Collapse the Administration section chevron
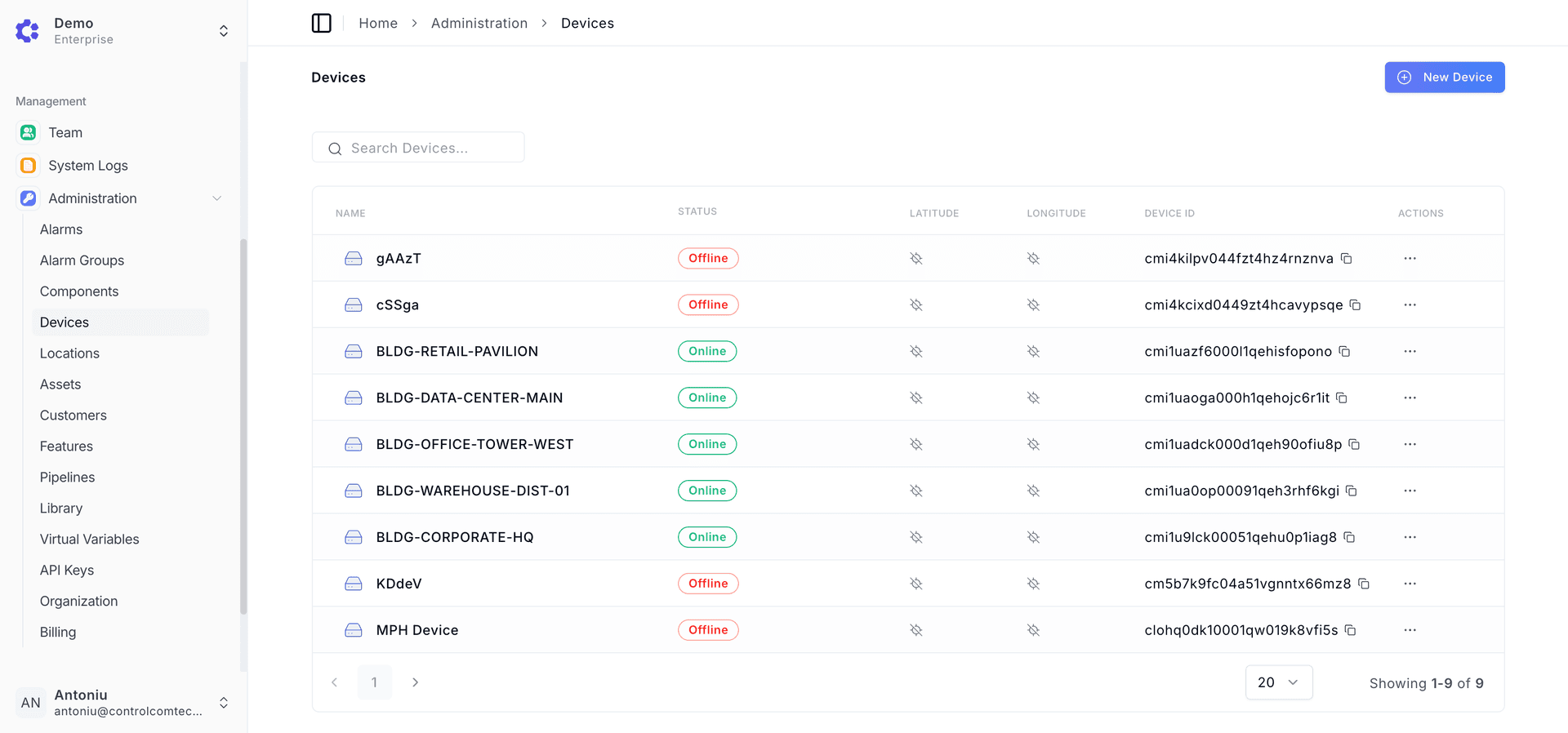Image resolution: width=1568 pixels, height=733 pixels. (217, 198)
